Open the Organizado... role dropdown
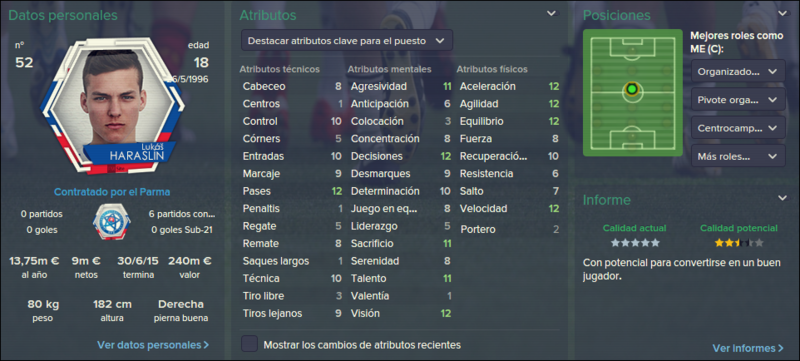800x361 pixels. 738,72
